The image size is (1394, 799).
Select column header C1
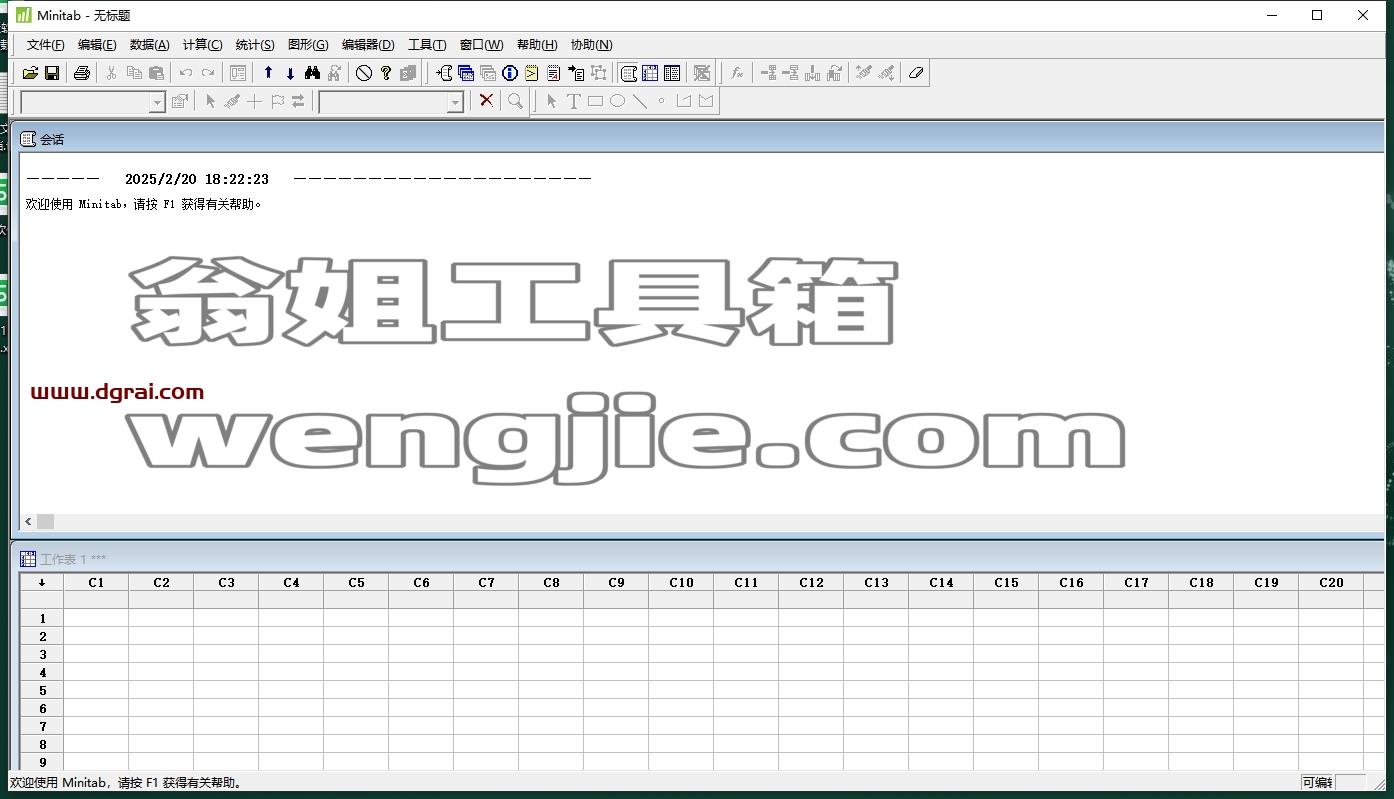pyautogui.click(x=96, y=582)
